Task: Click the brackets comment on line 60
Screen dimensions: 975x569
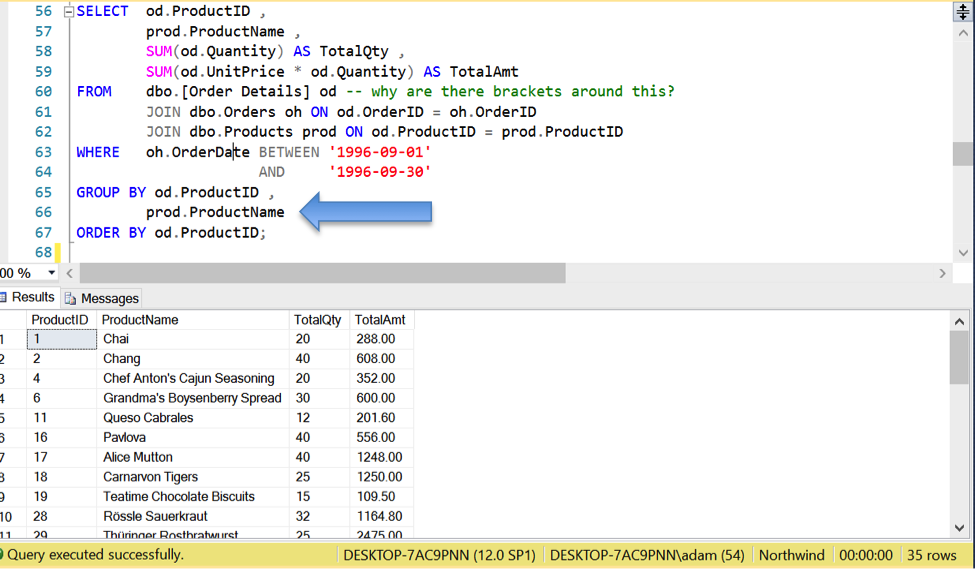Action: (510, 91)
